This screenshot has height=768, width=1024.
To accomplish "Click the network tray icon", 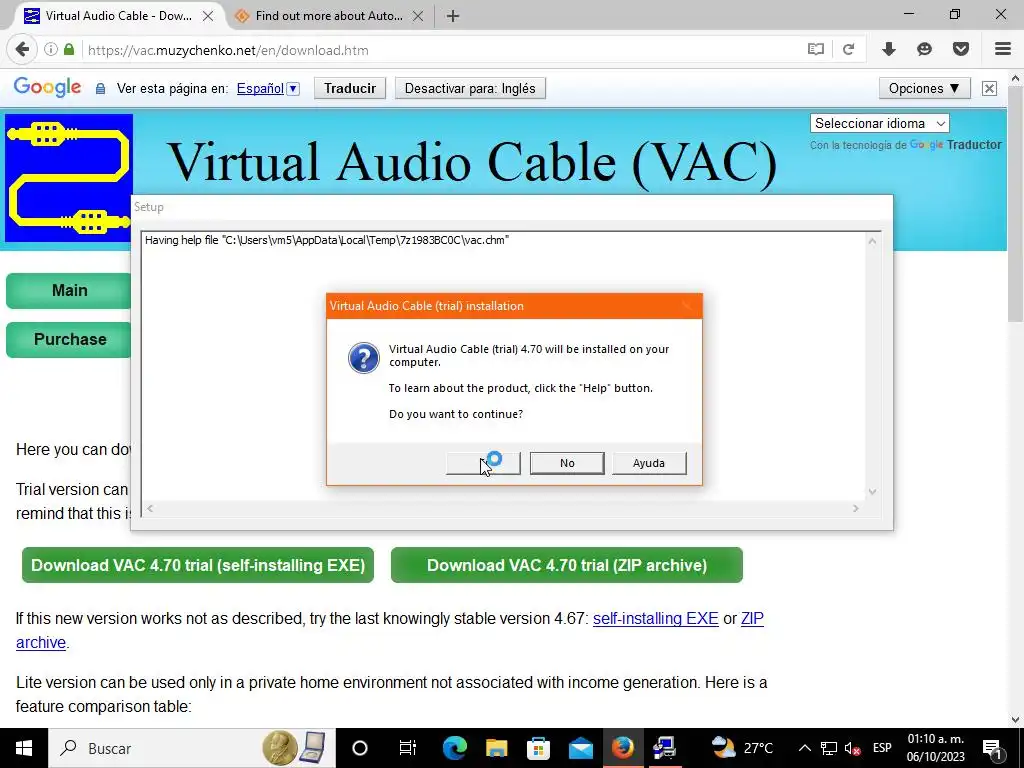I will (x=829, y=748).
